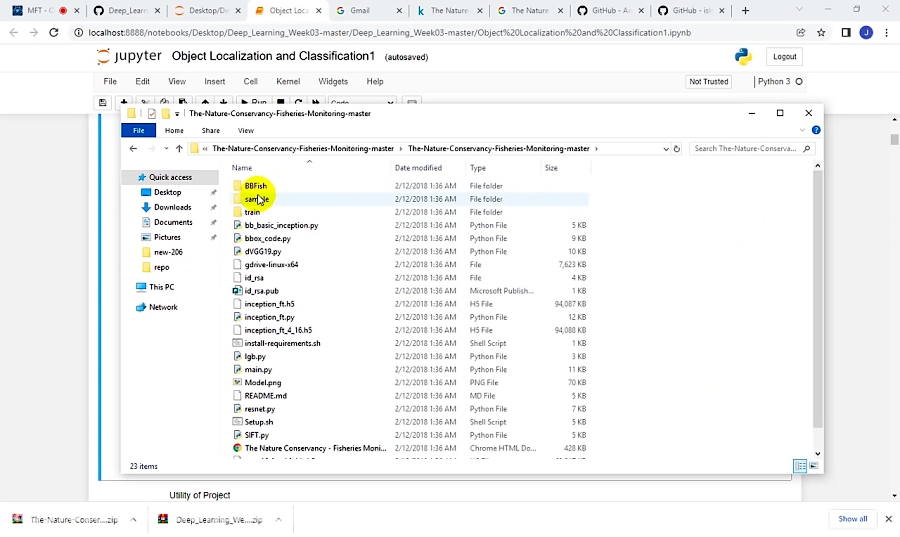Sort files by Date modified column
The width and height of the screenshot is (900, 537).
pos(418,168)
